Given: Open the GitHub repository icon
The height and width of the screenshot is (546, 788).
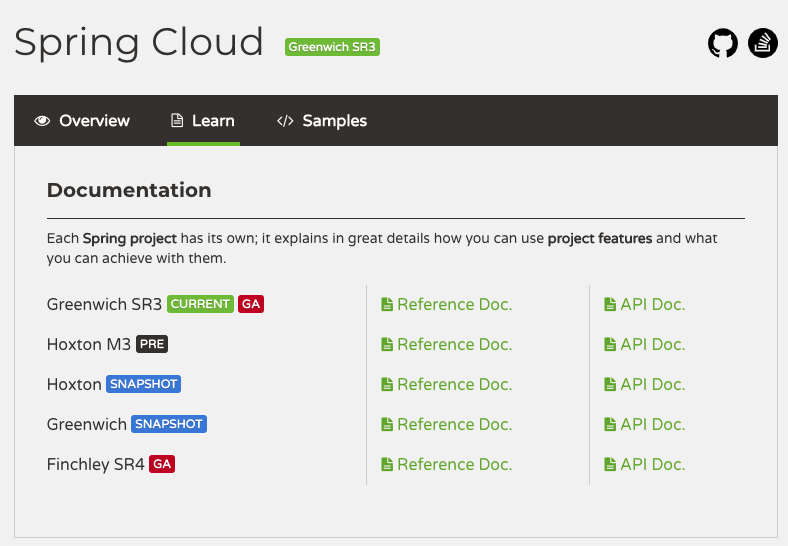Looking at the screenshot, I should tap(723, 43).
